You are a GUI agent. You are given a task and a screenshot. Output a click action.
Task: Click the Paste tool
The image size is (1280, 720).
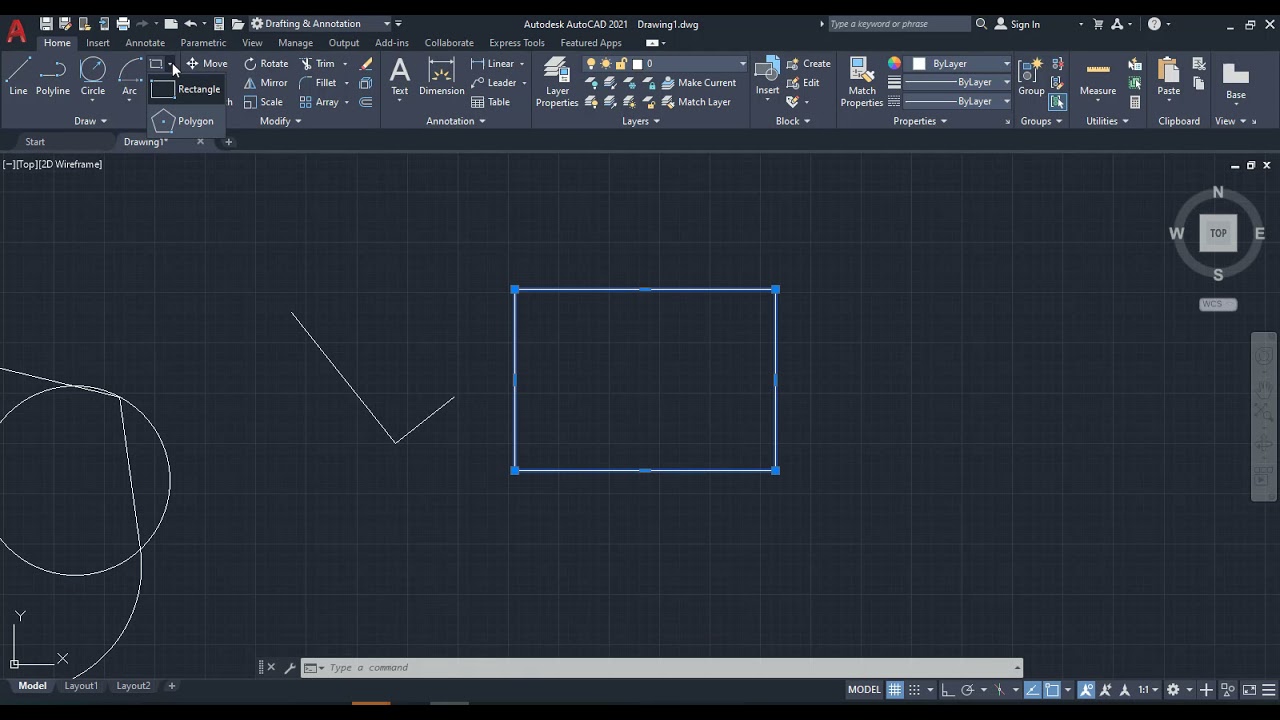(1168, 77)
